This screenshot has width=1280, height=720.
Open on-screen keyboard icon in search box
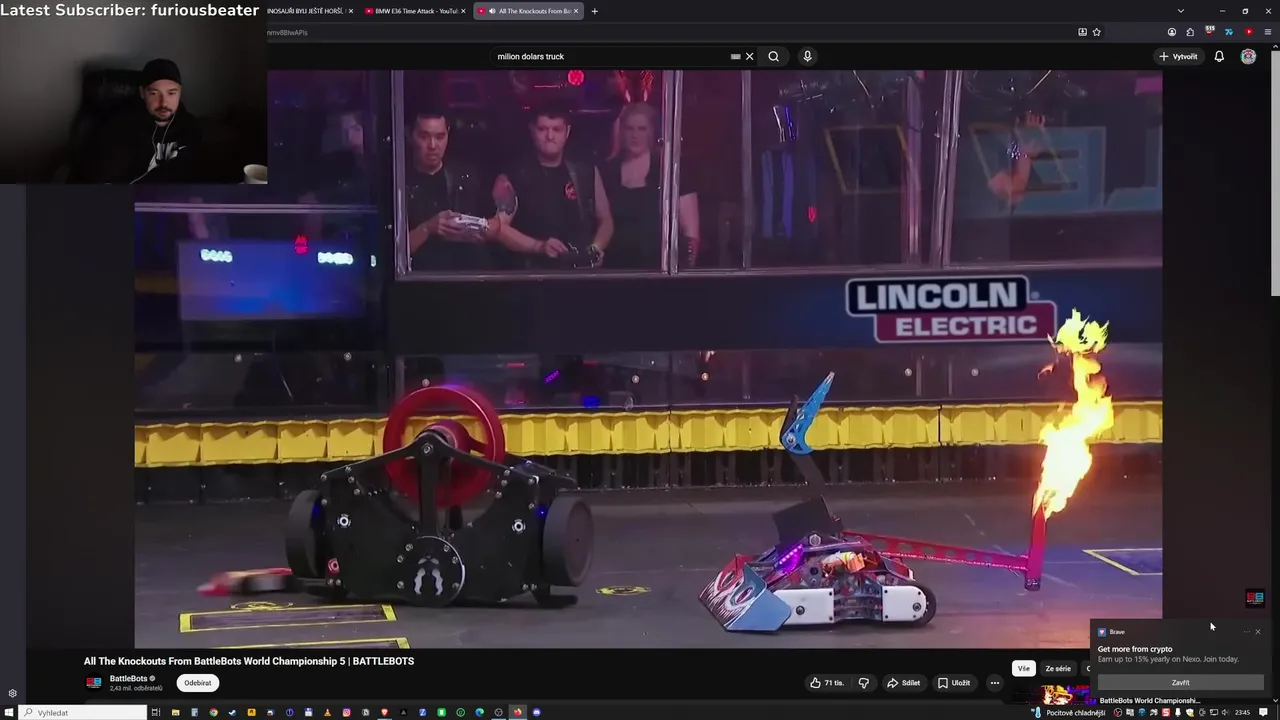[735, 56]
